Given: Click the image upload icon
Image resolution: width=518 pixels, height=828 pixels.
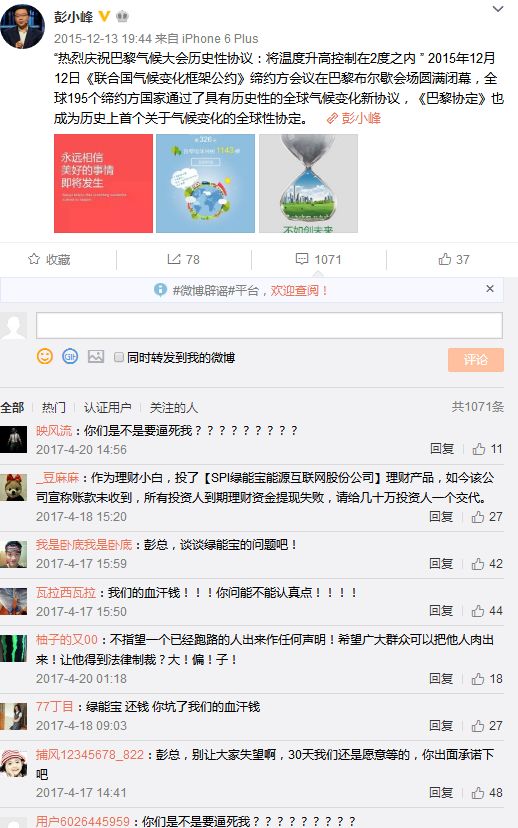Looking at the screenshot, I should pos(96,356).
